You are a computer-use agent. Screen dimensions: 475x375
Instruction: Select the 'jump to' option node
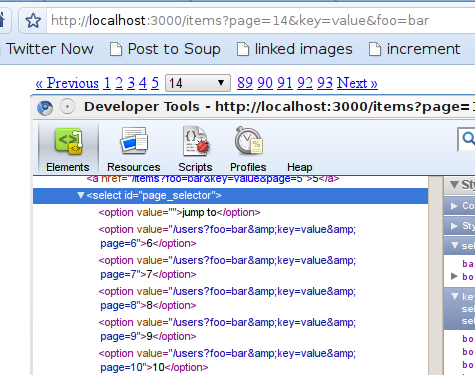click(179, 212)
